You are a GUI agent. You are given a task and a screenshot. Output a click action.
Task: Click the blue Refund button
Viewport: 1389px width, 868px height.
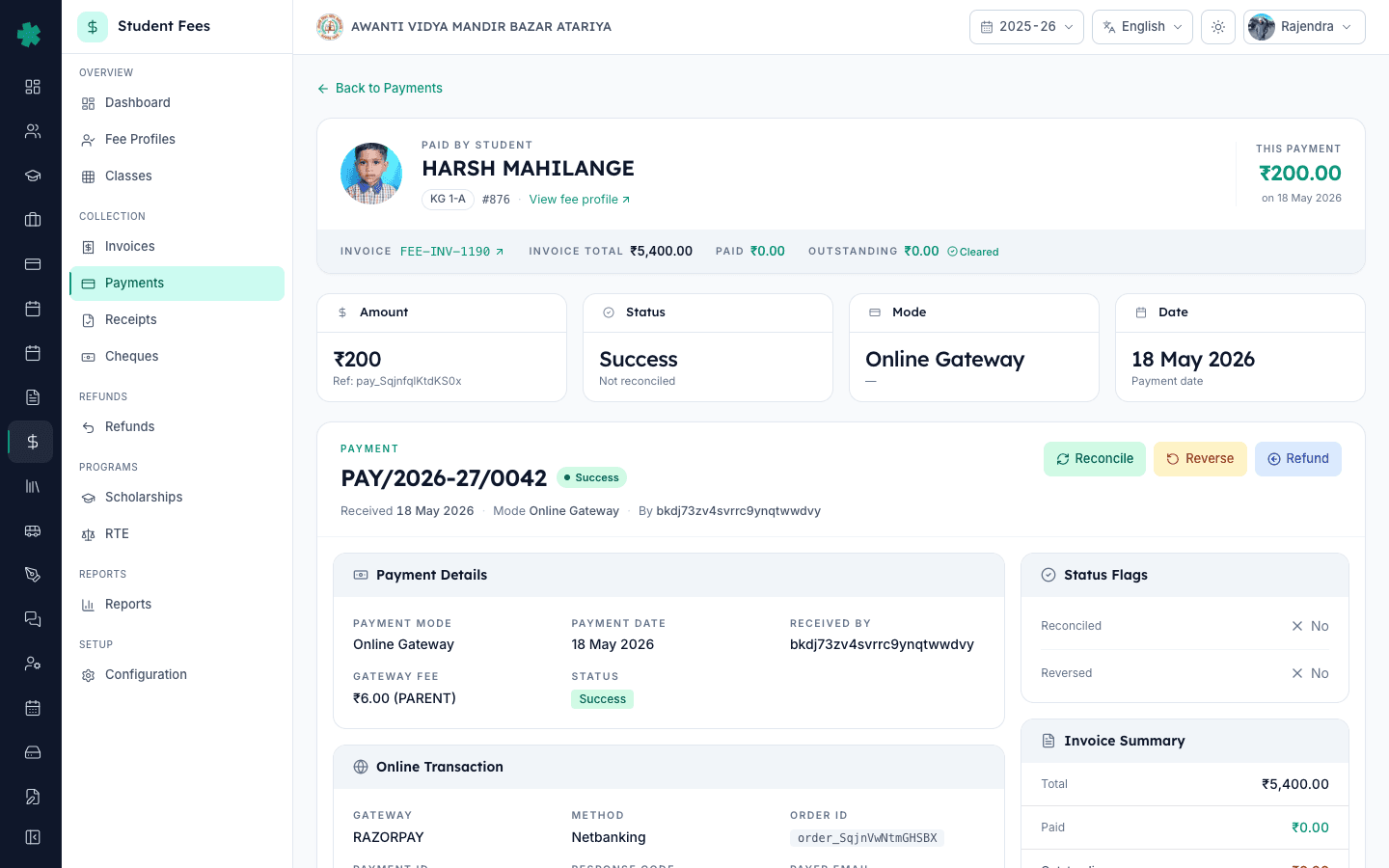pos(1298,459)
